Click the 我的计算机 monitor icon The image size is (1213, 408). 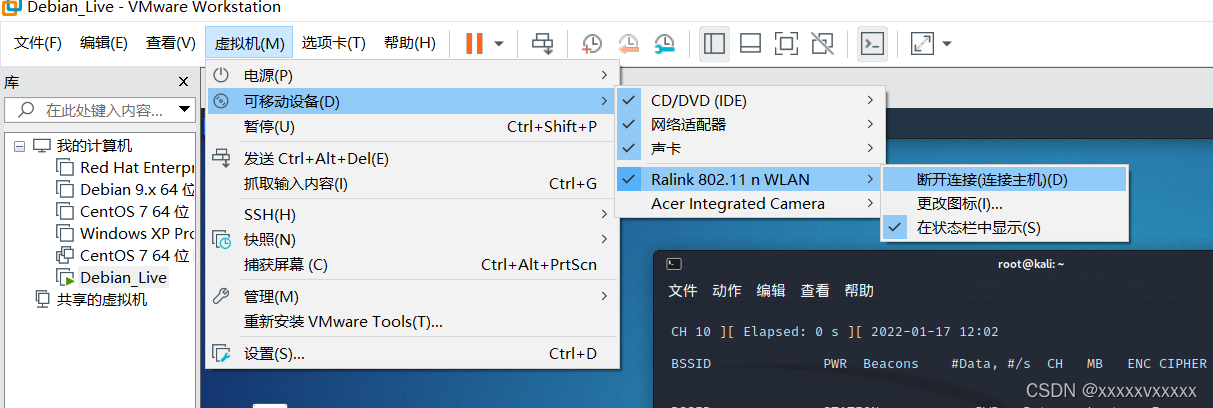[x=42, y=146]
